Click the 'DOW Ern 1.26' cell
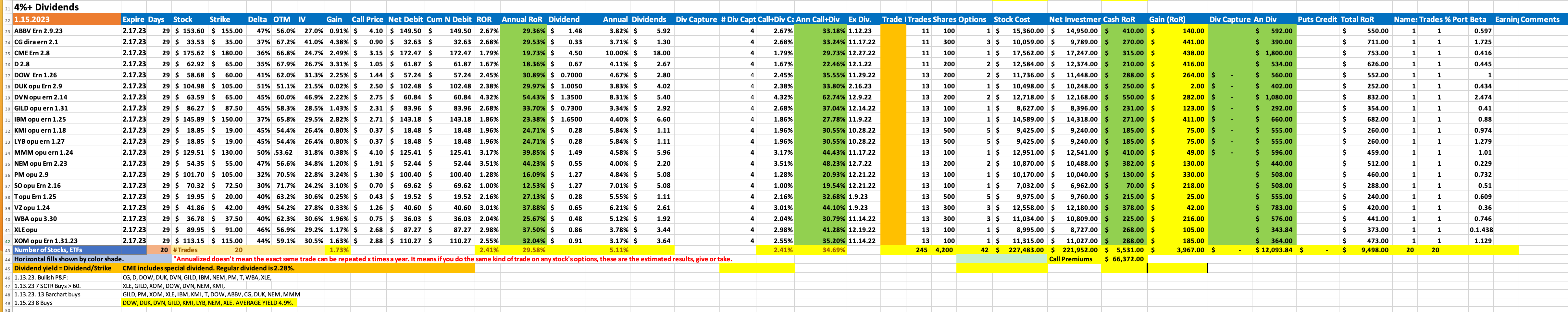Screen dimensions: 1568x312 click(67, 75)
